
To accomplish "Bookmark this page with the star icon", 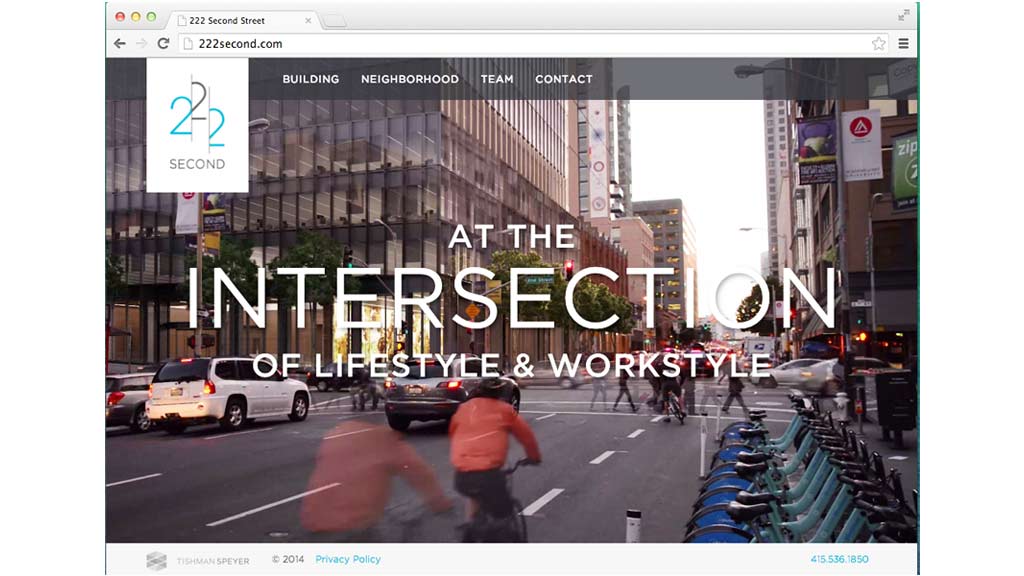I will coord(878,44).
